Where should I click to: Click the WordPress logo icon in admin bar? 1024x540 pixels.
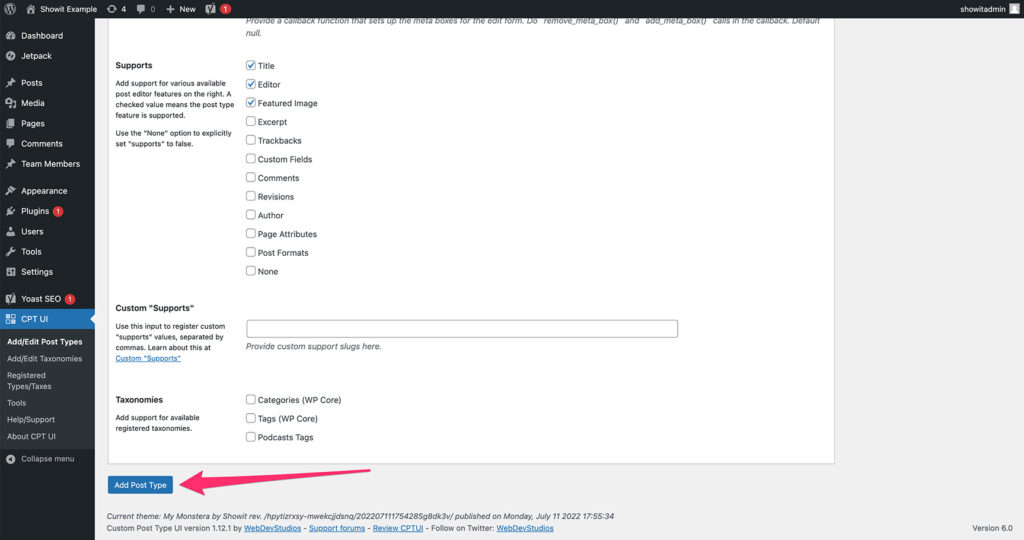[10, 9]
